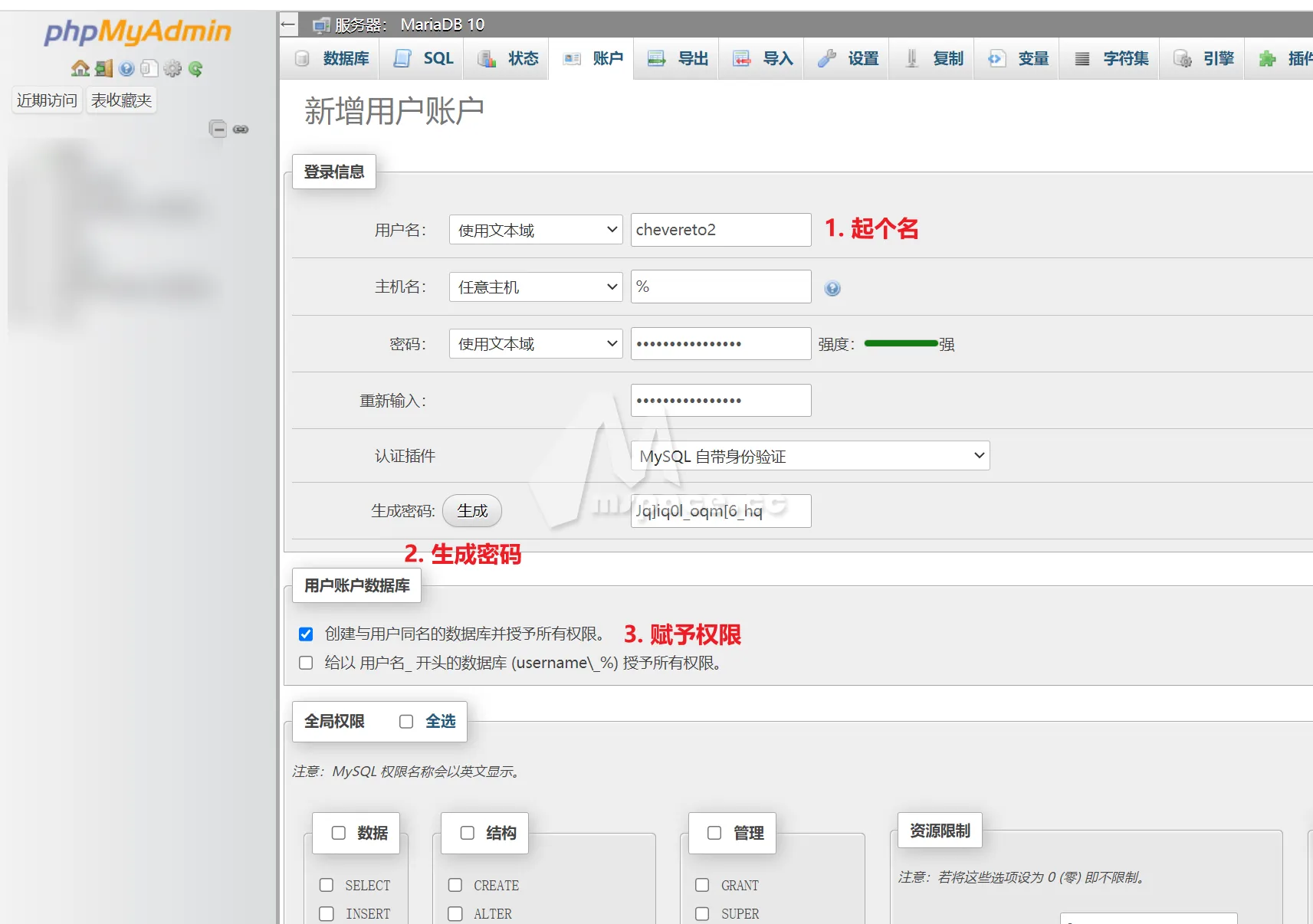Enable the CREATE privilege checkbox
The height and width of the screenshot is (924, 1313).
455,885
